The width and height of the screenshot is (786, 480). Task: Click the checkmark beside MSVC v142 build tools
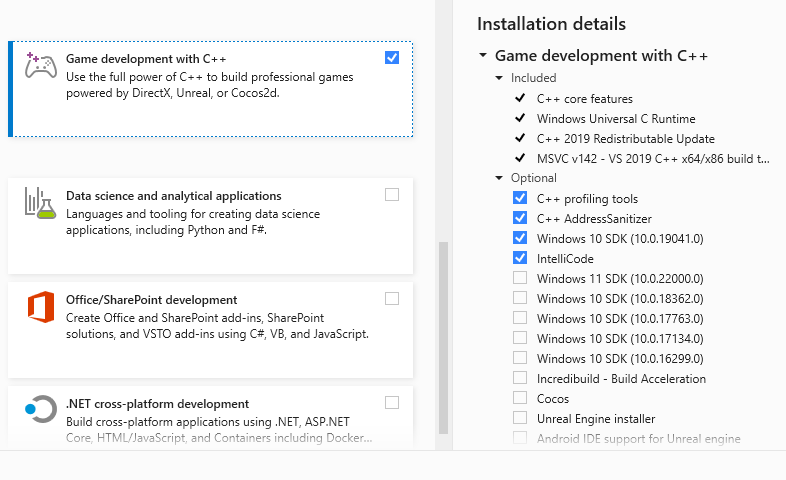coord(520,158)
